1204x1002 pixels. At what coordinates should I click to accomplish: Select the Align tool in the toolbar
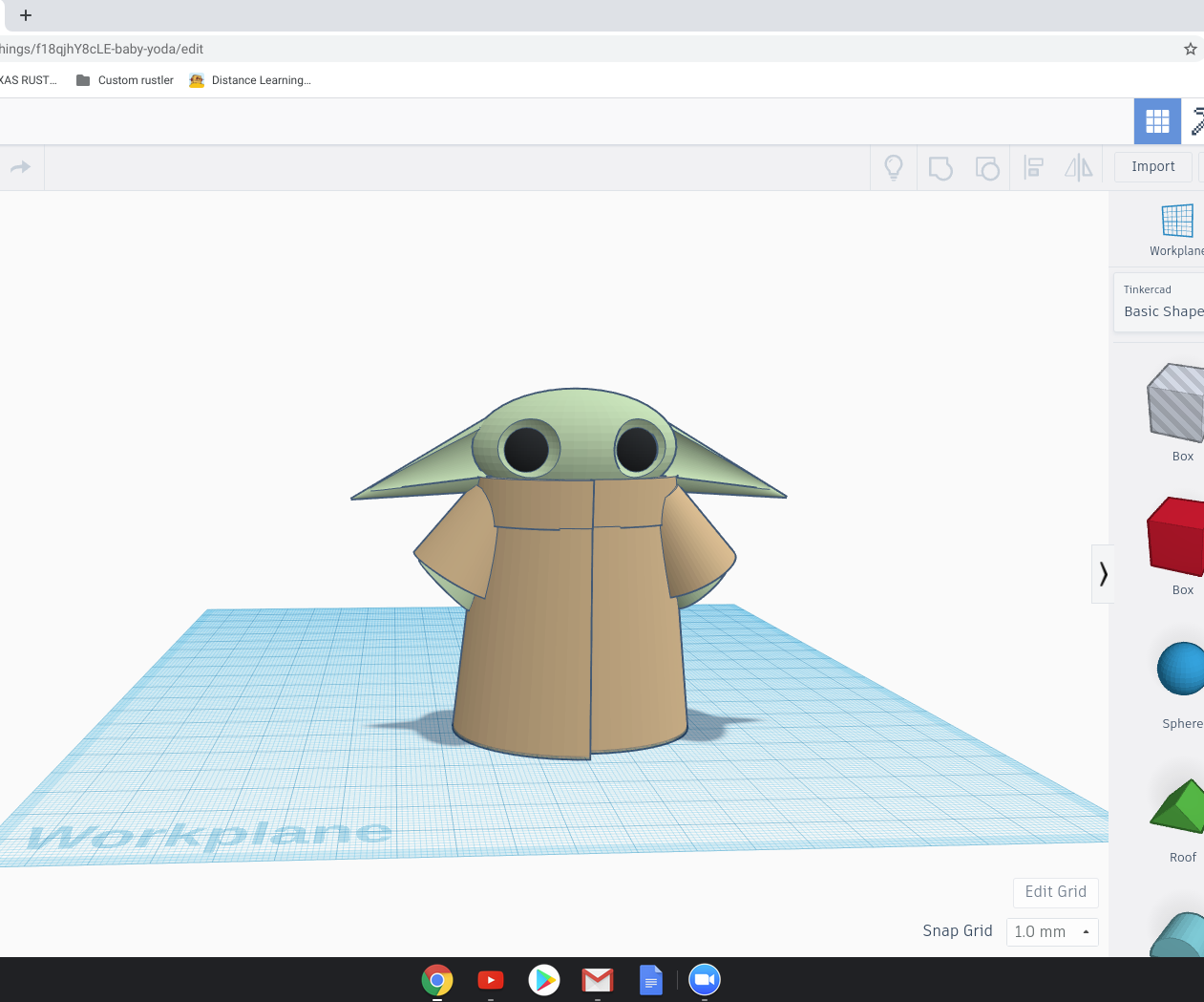pyautogui.click(x=1033, y=167)
